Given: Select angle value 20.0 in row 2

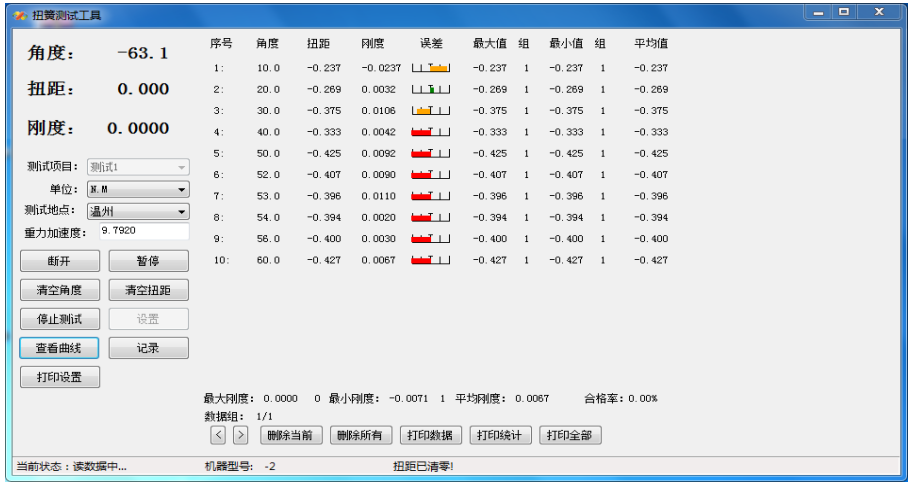Looking at the screenshot, I should coord(268,89).
